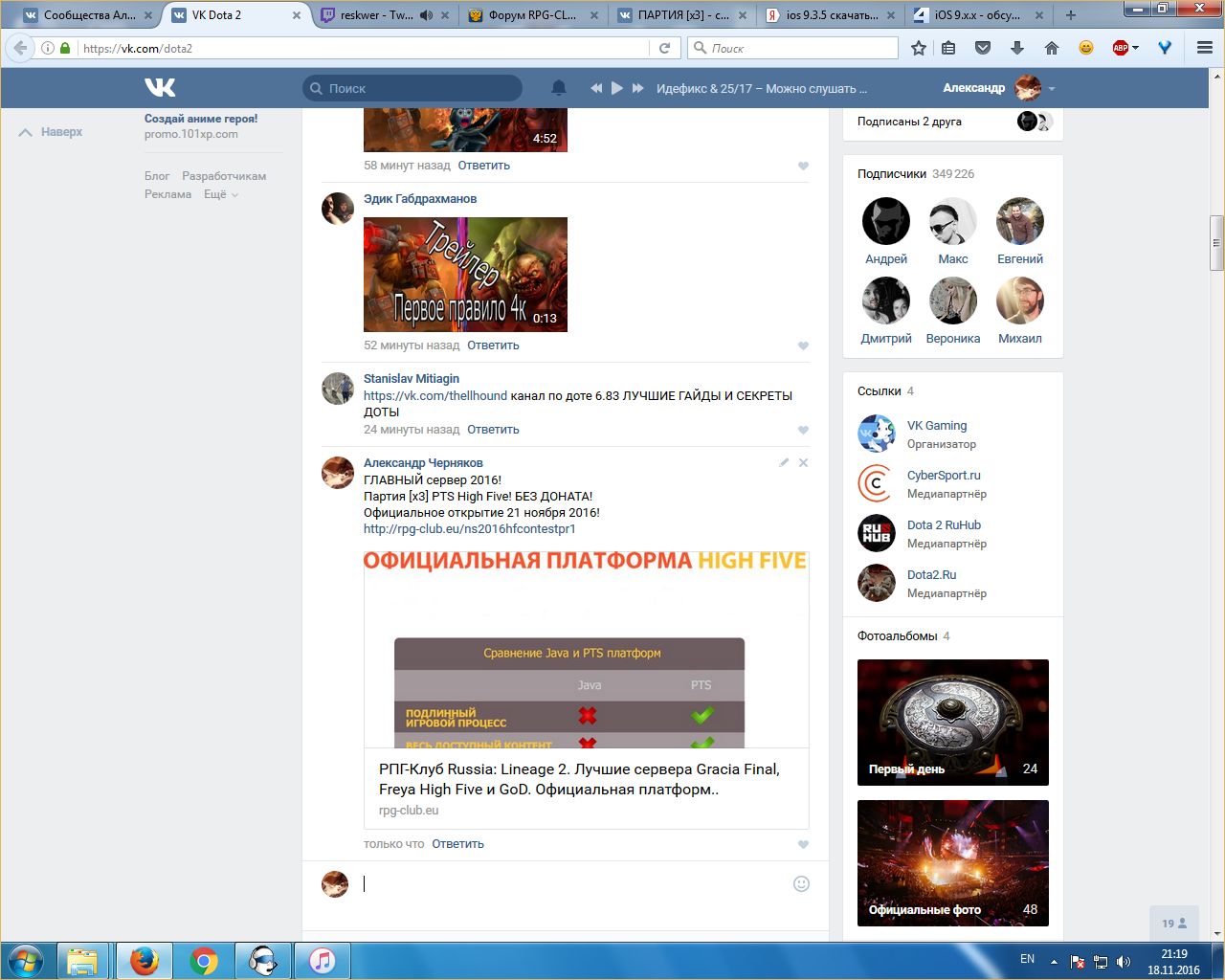Open iTunes from taskbar
Viewport: 1225px width, 980px height.
click(323, 960)
